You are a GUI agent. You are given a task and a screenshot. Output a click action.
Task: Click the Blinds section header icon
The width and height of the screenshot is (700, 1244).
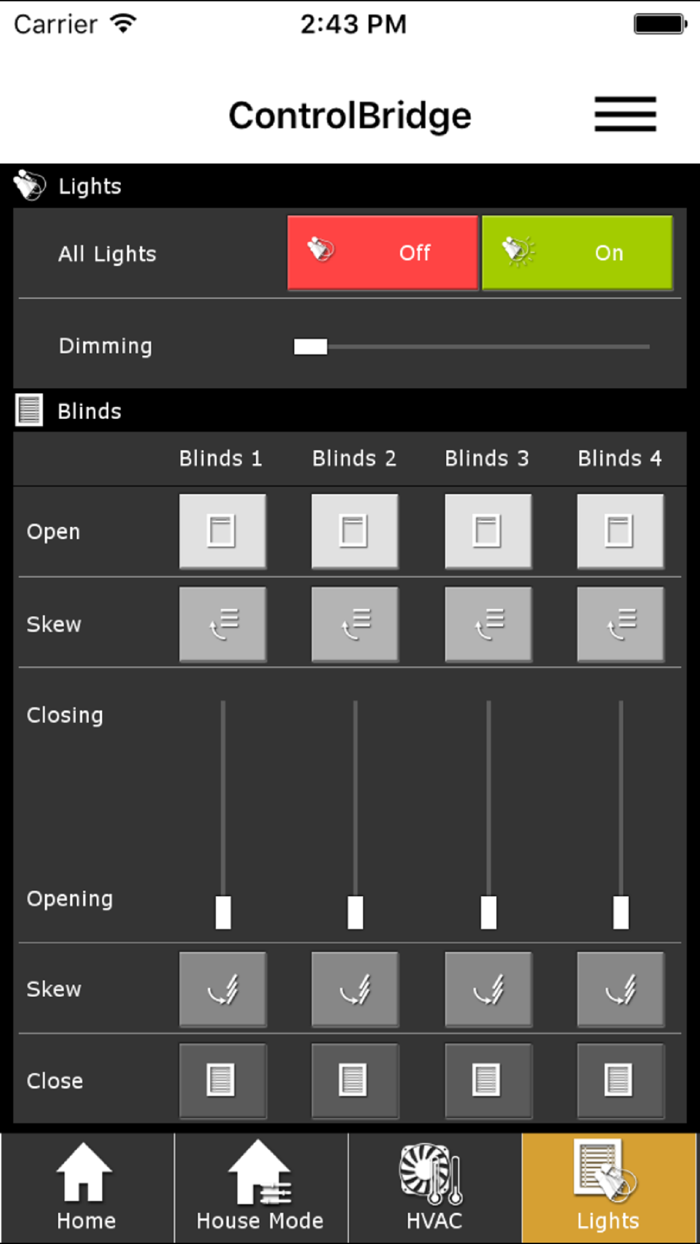click(x=29, y=411)
